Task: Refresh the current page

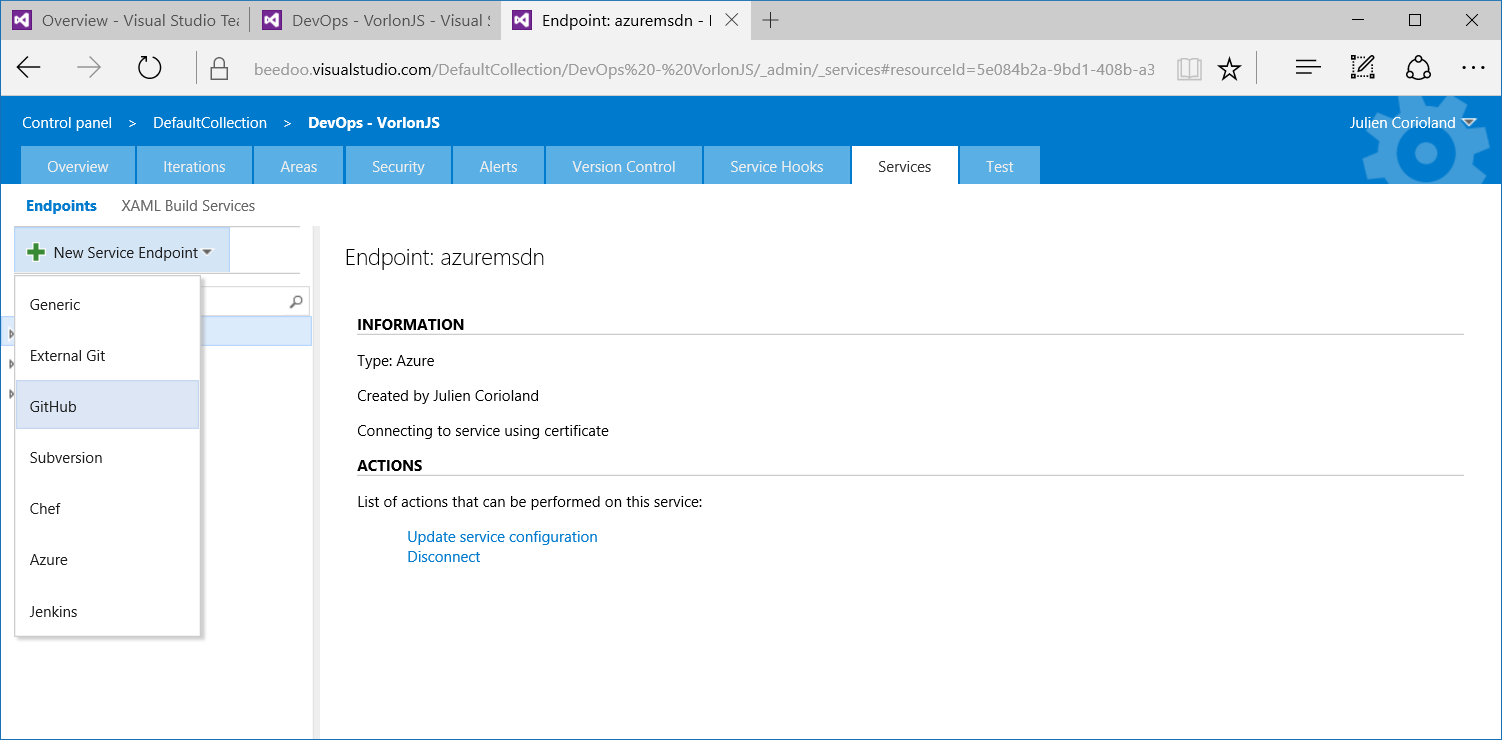Action: (149, 67)
